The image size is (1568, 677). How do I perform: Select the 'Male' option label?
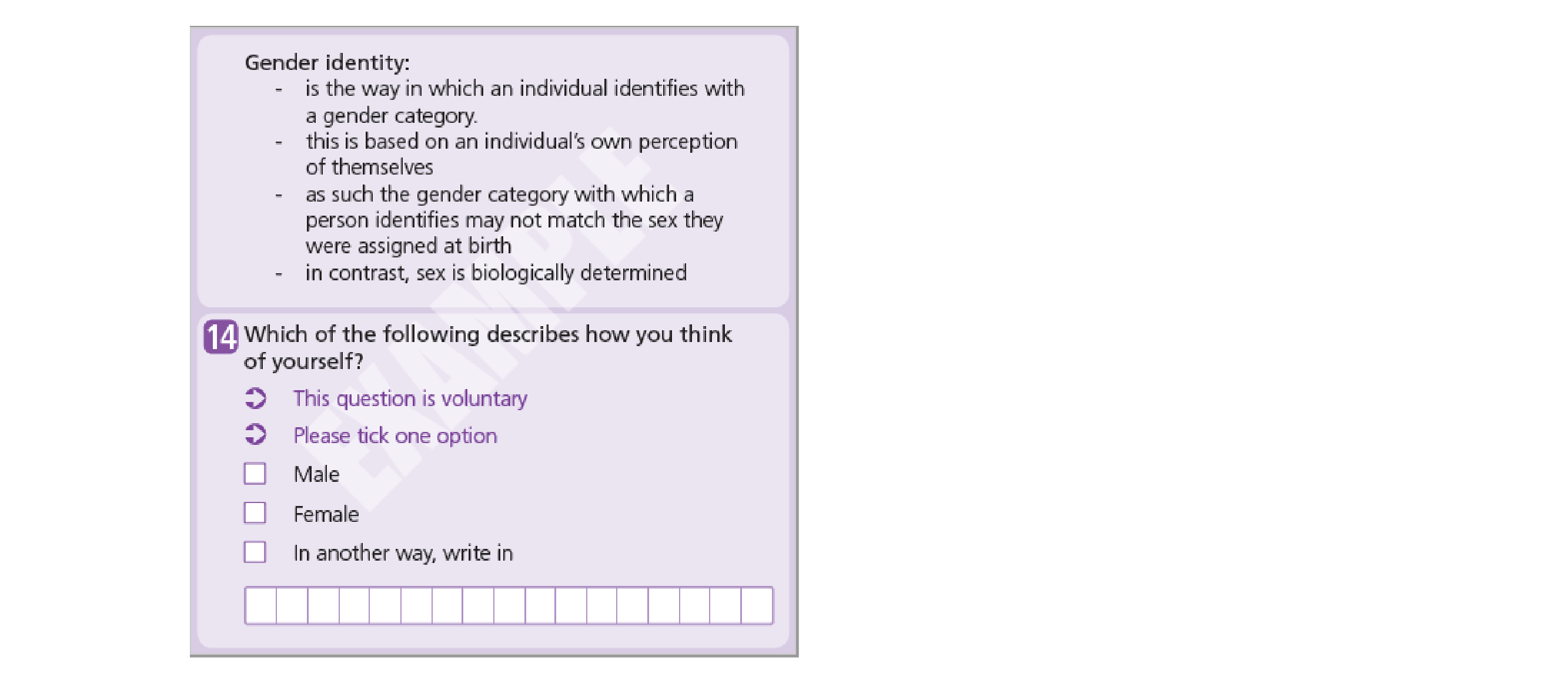pos(316,474)
